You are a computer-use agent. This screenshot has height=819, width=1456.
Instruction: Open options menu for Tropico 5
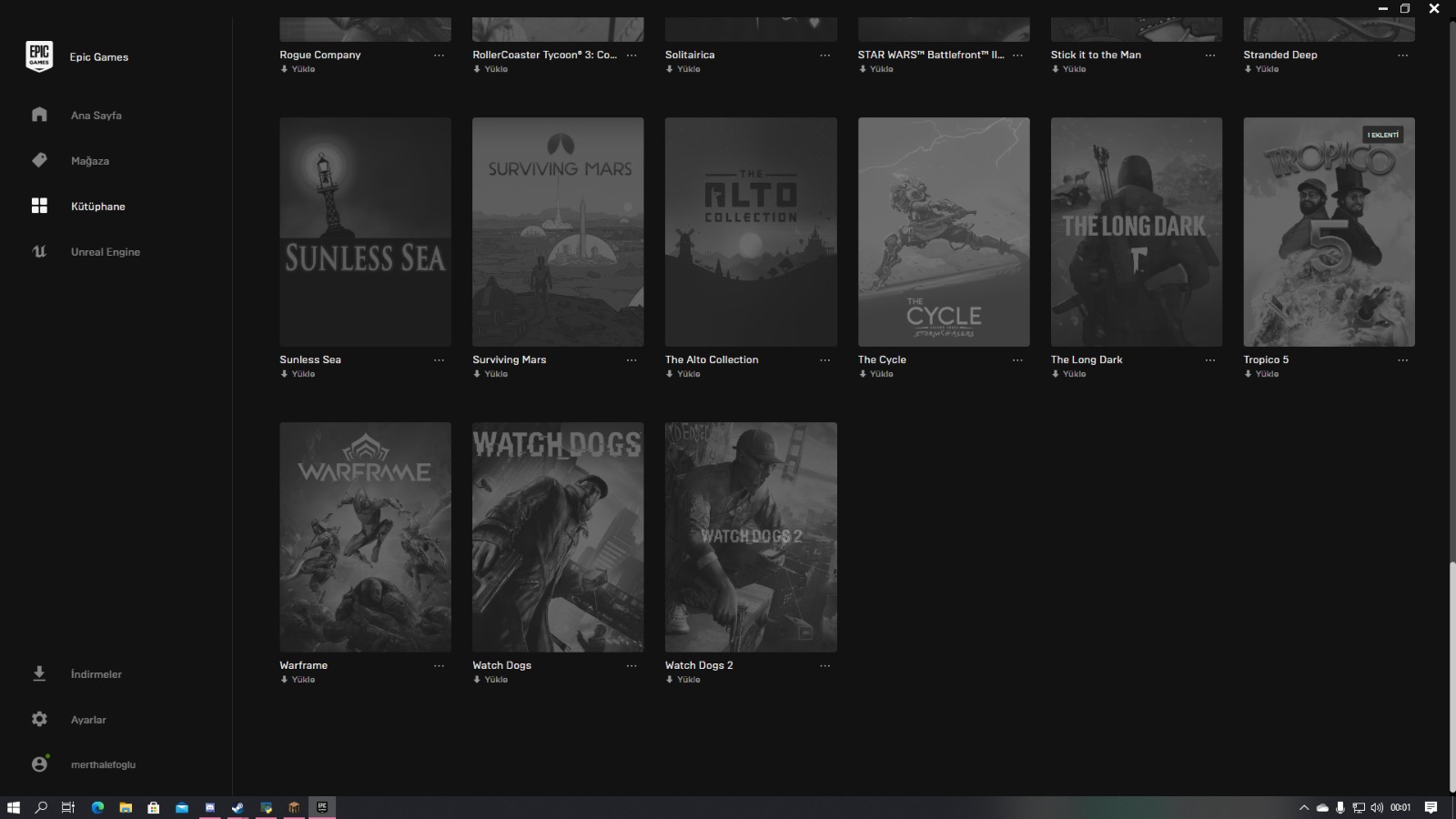tap(1403, 360)
